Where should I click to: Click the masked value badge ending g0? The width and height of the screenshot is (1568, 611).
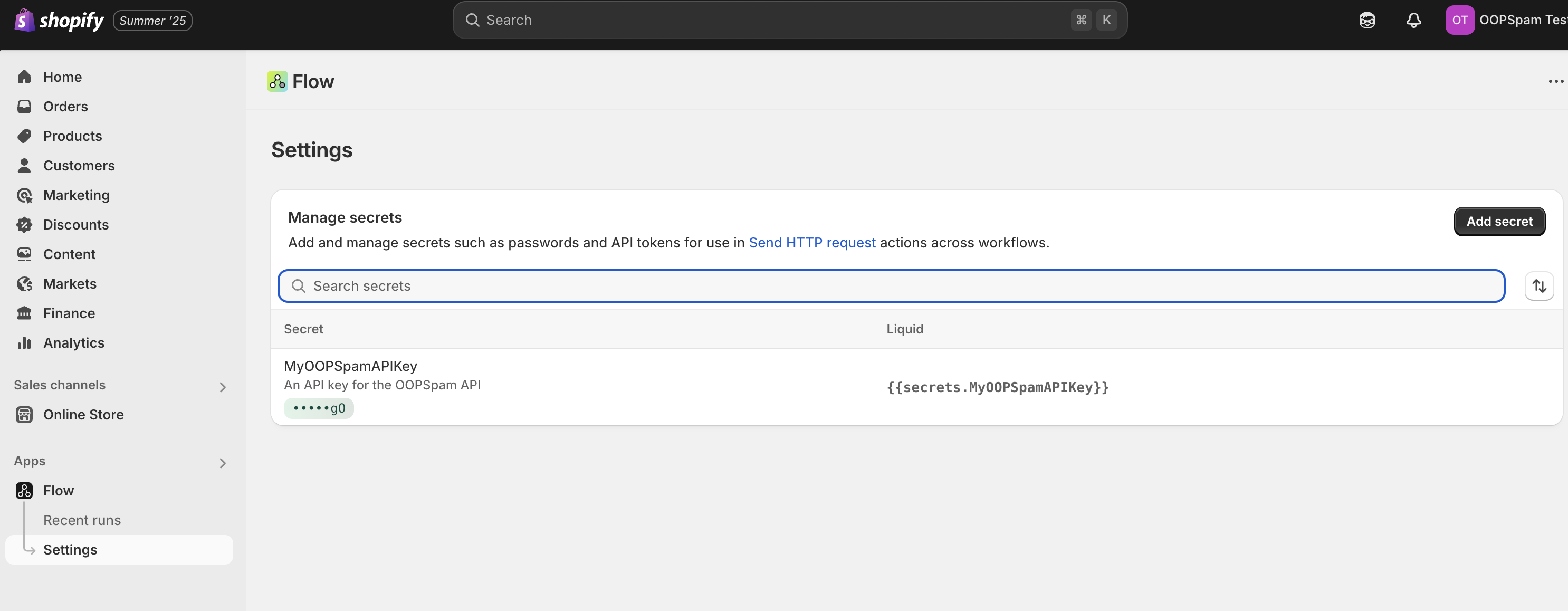pos(319,408)
